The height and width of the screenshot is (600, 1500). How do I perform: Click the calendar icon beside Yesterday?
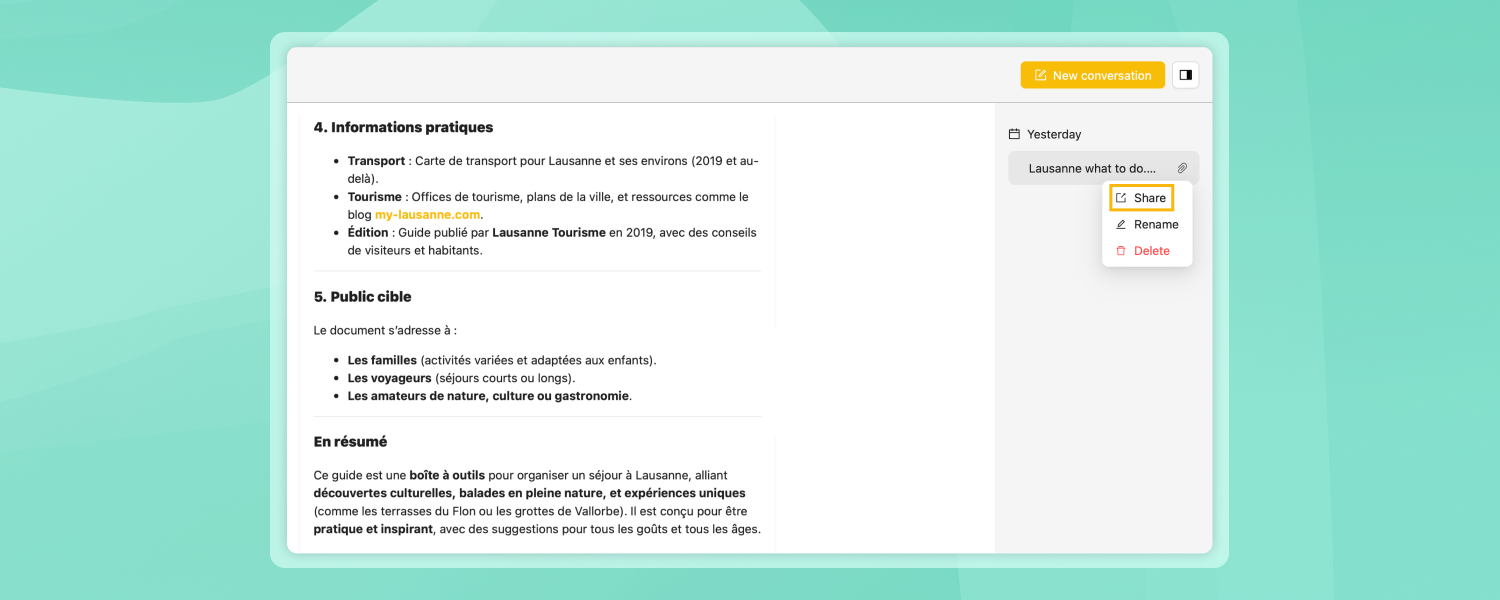[x=1014, y=134]
